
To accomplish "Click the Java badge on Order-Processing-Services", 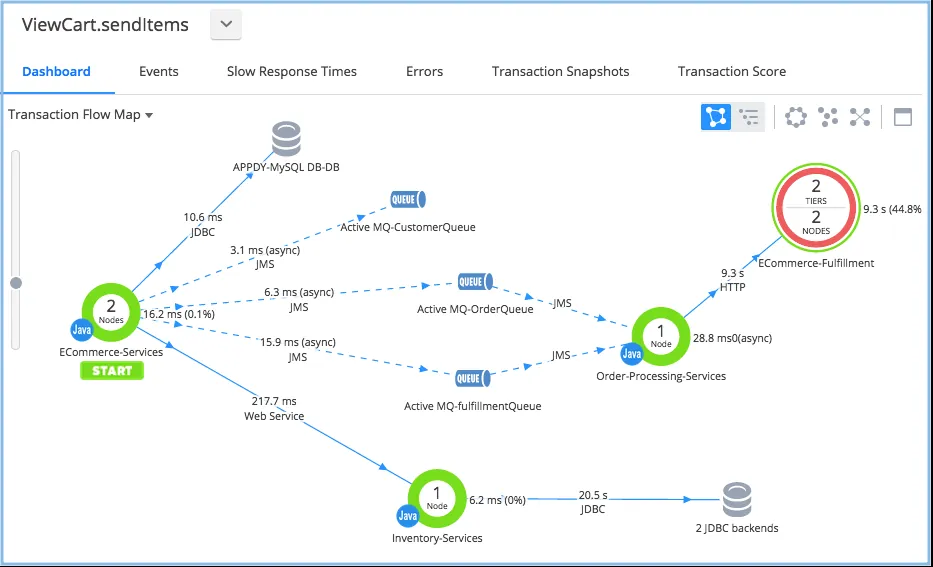I will click(631, 354).
